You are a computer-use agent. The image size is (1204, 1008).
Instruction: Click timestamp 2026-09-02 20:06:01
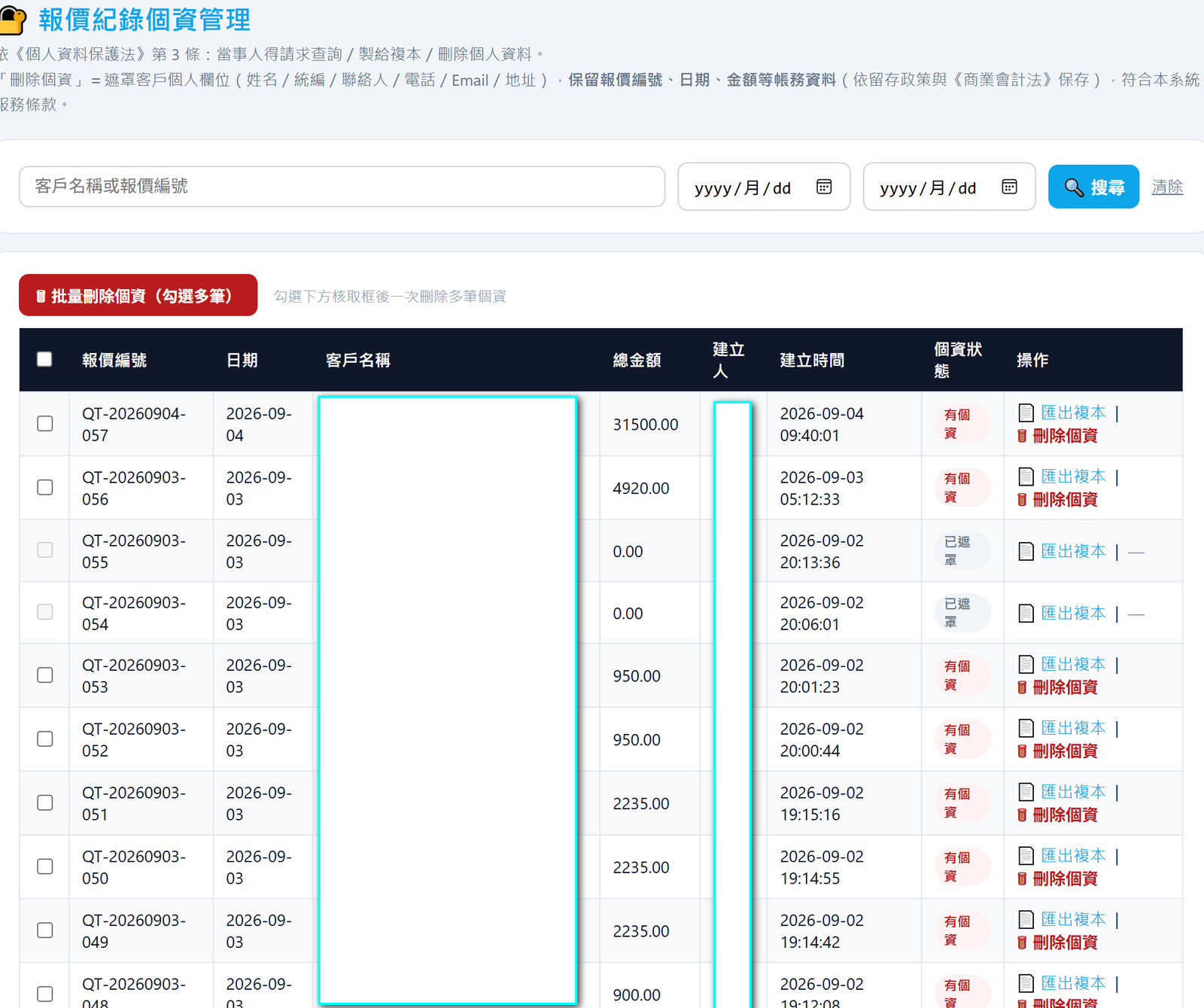click(822, 614)
